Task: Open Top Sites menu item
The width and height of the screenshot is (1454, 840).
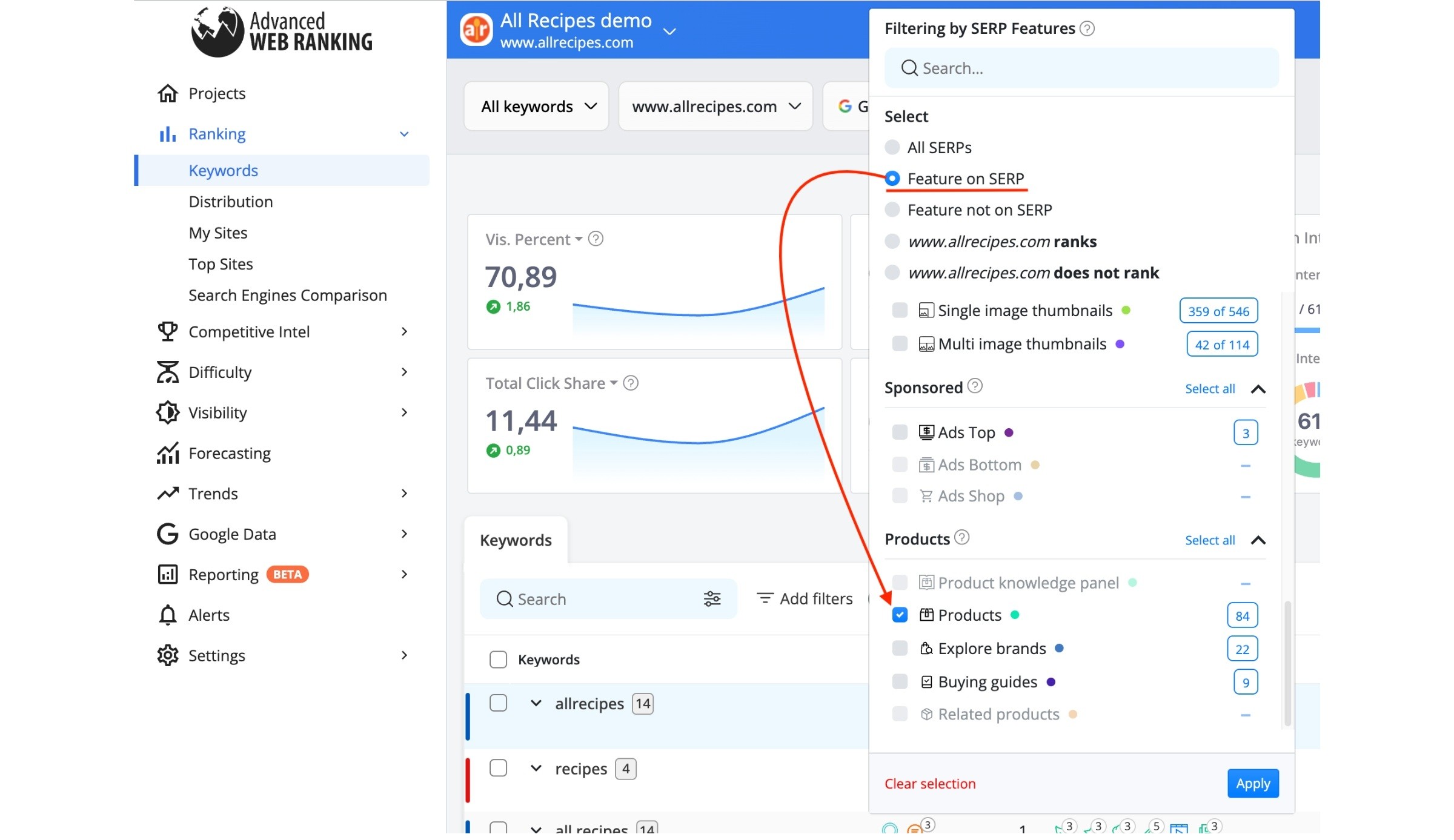Action: click(221, 265)
